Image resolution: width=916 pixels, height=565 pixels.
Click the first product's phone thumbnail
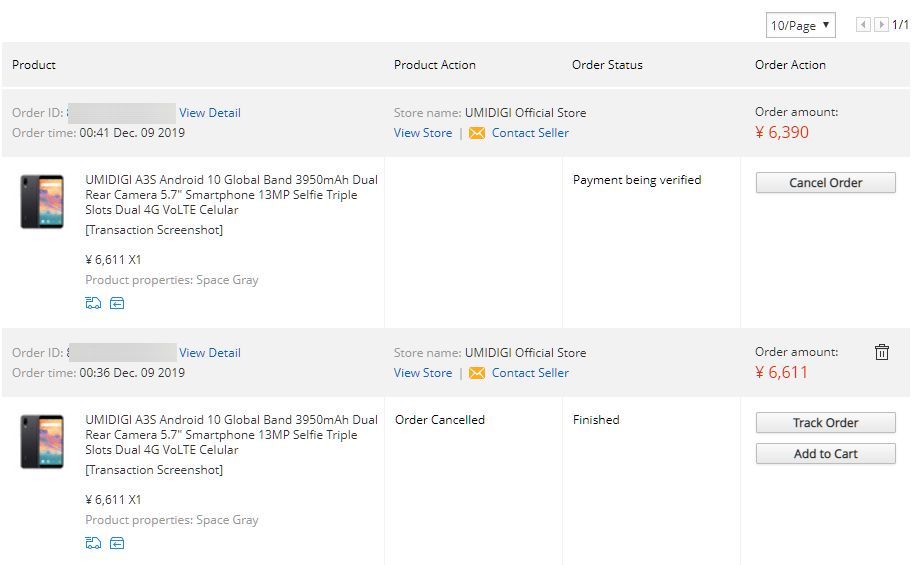click(42, 202)
